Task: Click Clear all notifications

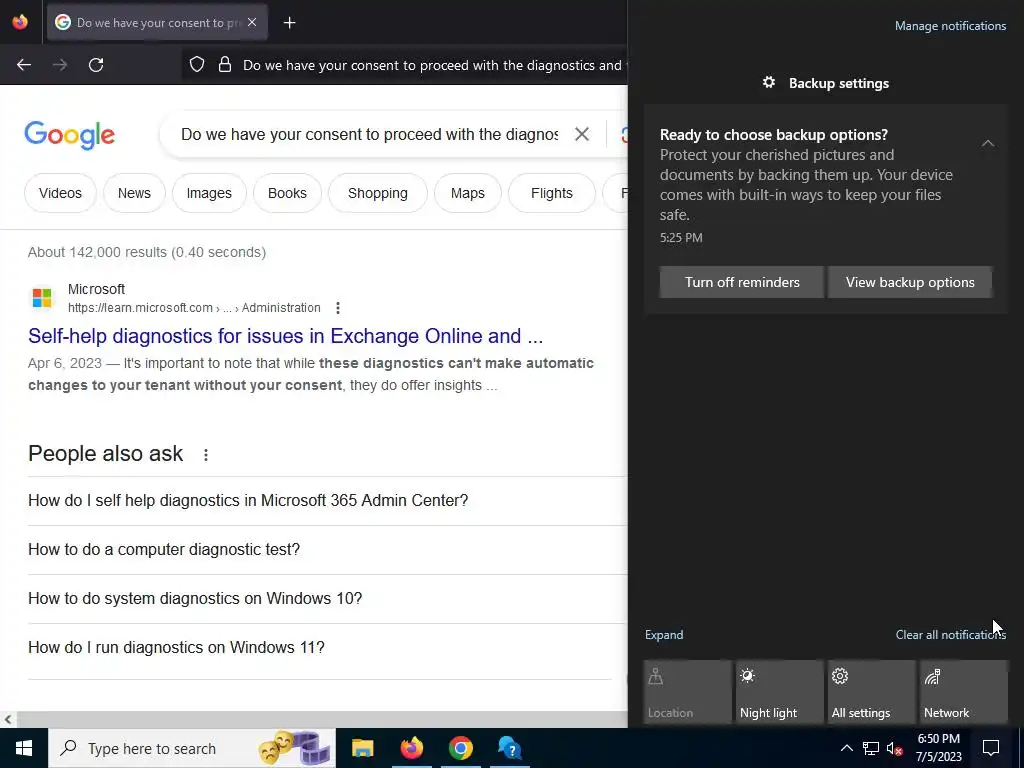Action: (950, 635)
